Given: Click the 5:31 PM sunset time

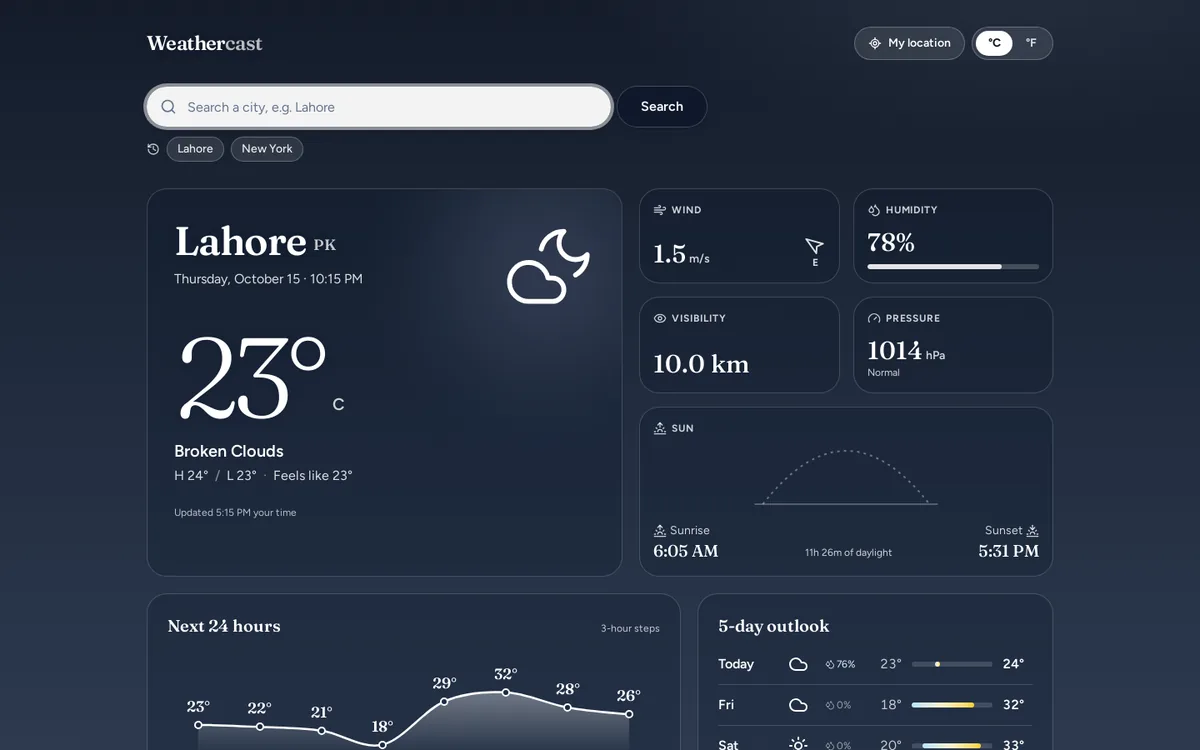Looking at the screenshot, I should pyautogui.click(x=1008, y=551).
